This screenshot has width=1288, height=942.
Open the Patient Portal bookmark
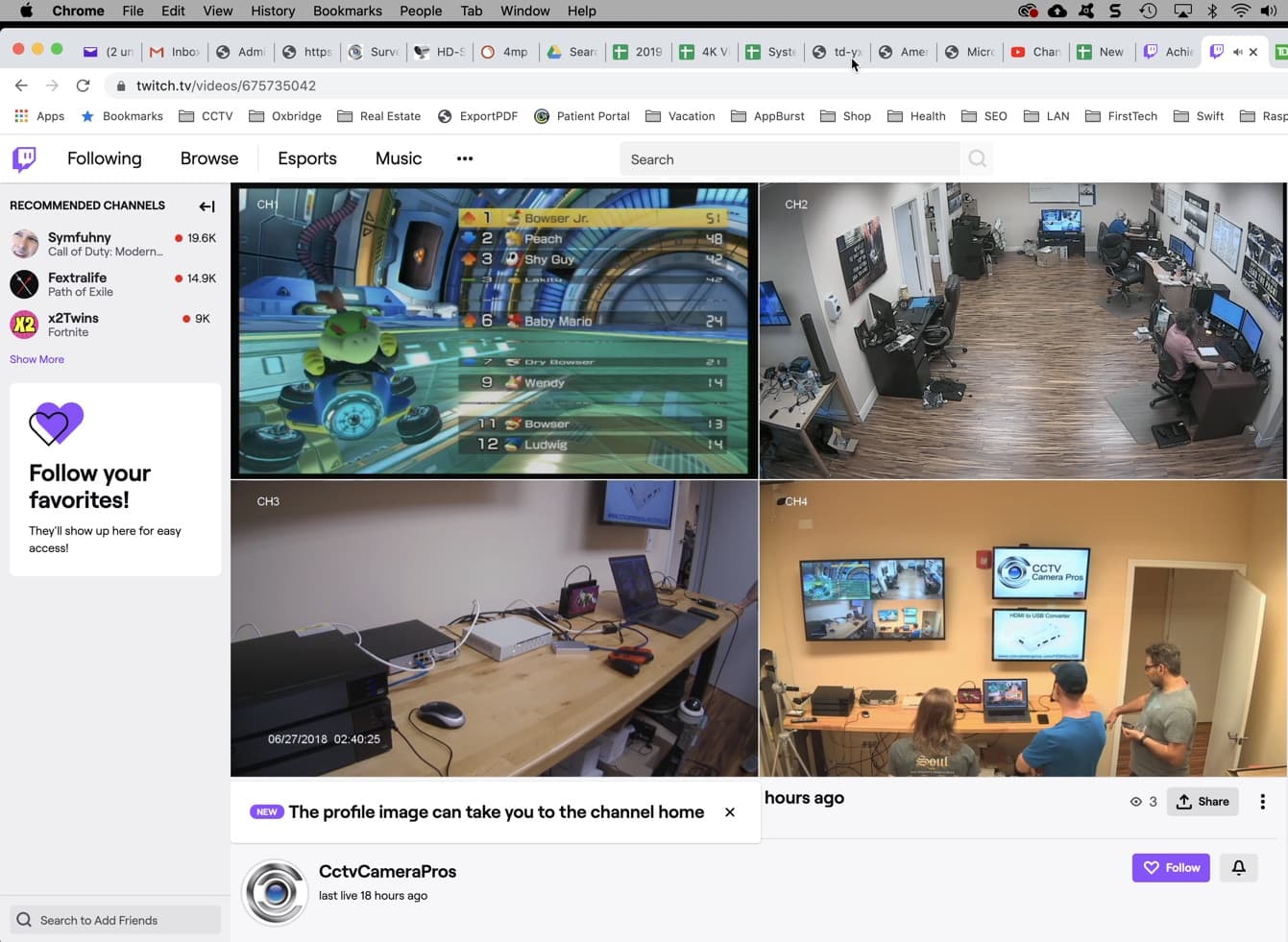coord(582,116)
